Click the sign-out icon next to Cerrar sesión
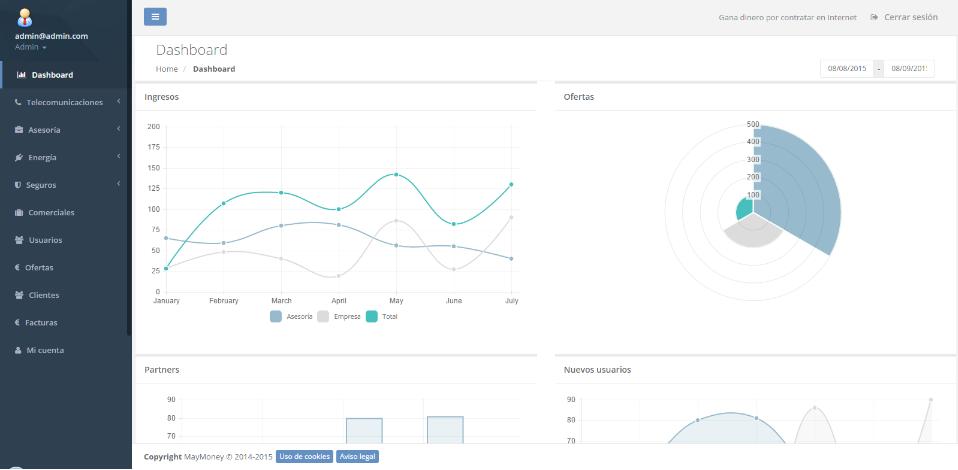Screen dimensions: 958x470 874,17
